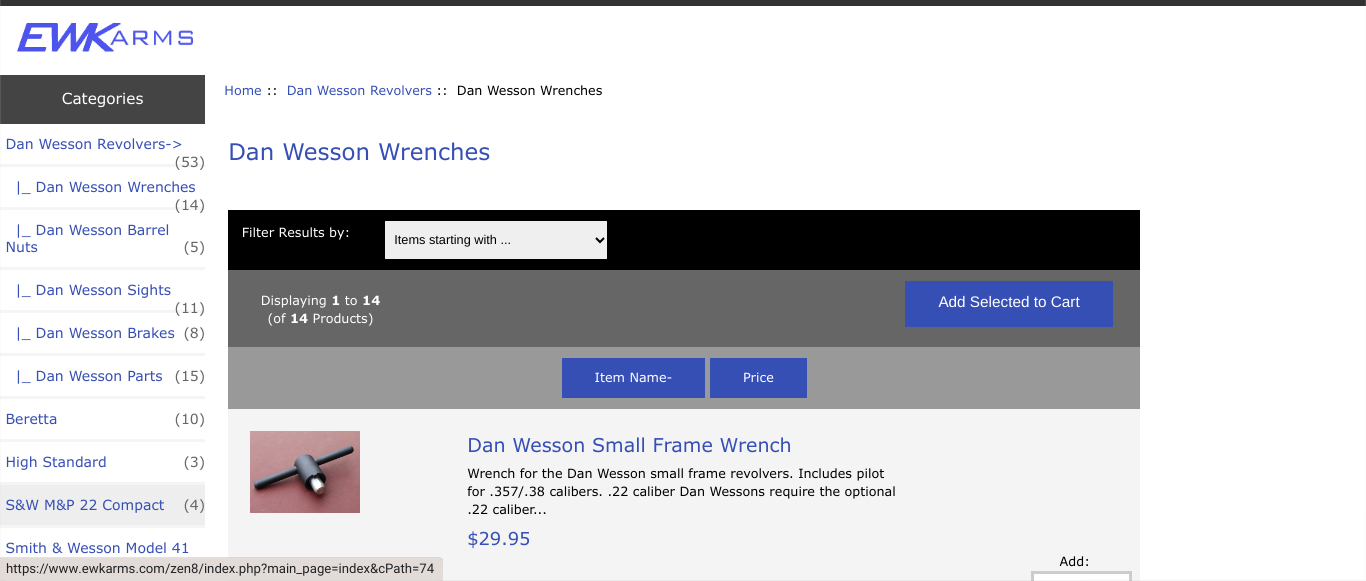Click the EWK Arms logo
The image size is (1366, 581).
105,38
